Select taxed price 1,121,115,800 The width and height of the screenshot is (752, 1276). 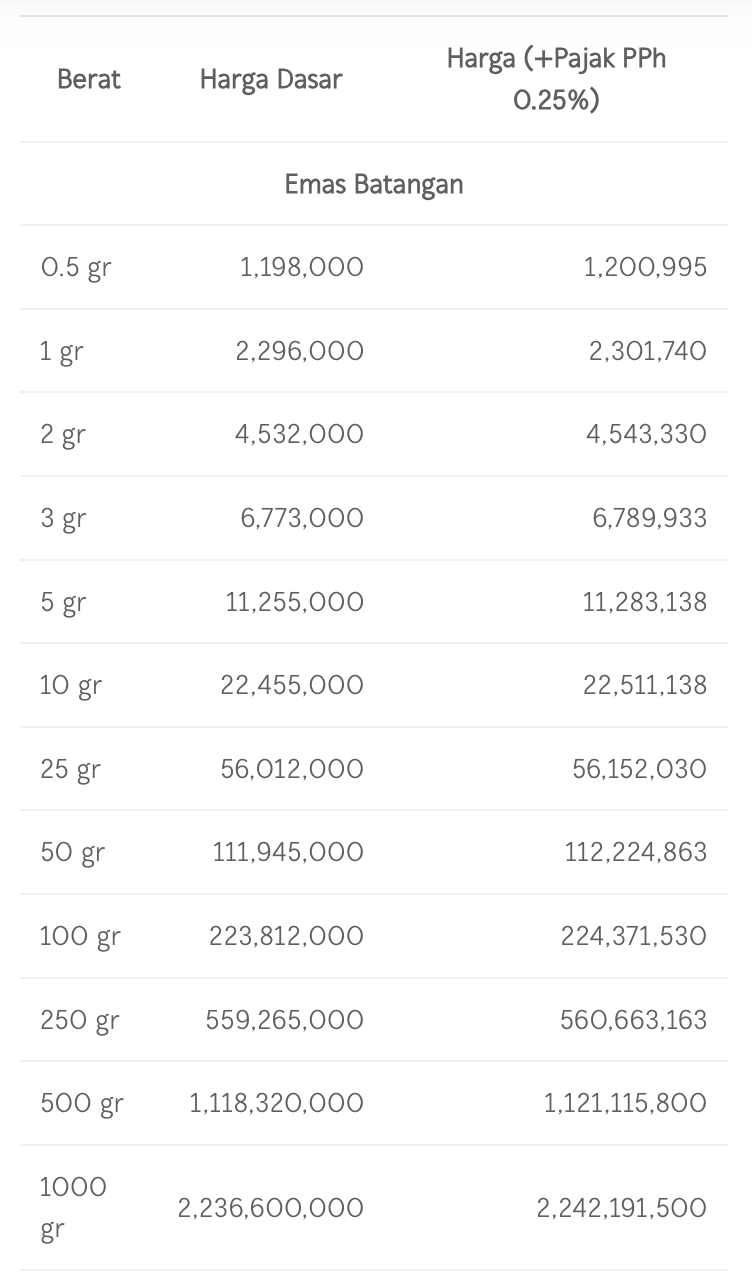click(625, 1103)
